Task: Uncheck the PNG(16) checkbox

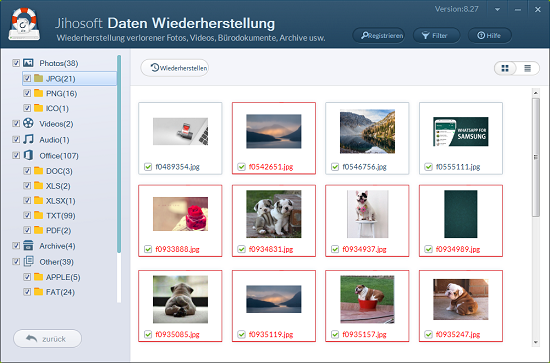Action: [x=27, y=93]
